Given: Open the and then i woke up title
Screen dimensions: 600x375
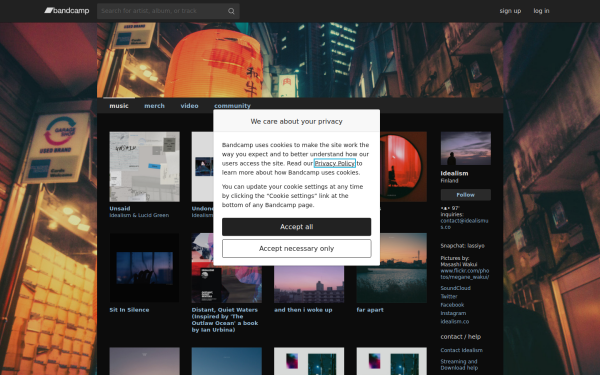Looking at the screenshot, I should click(303, 310).
